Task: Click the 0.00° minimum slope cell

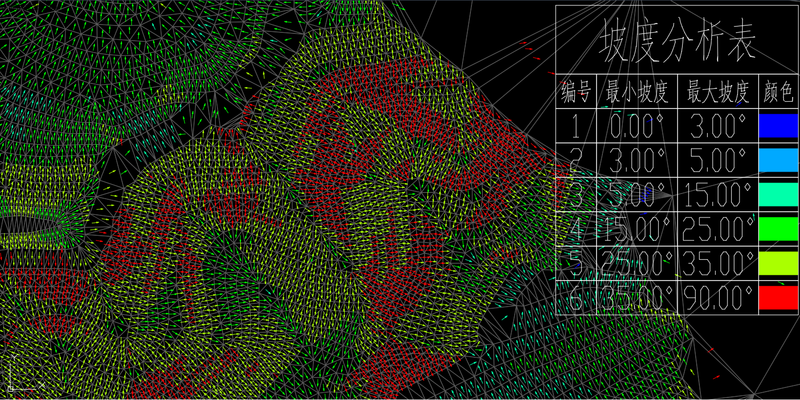Action: point(638,126)
